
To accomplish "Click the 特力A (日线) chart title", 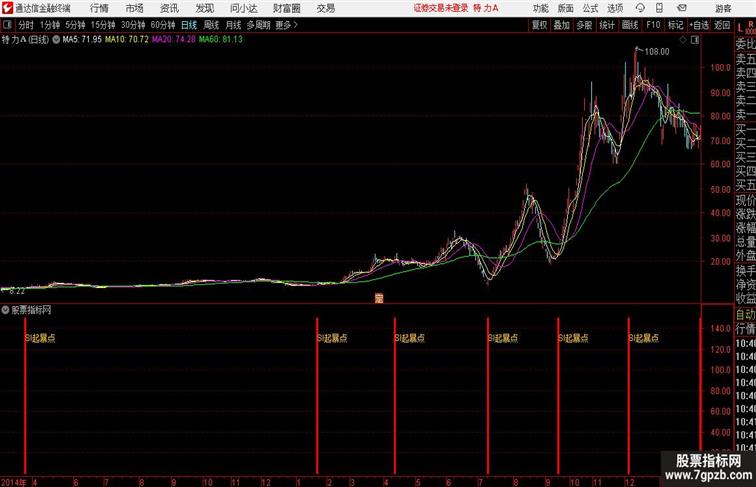I will click(x=25, y=40).
